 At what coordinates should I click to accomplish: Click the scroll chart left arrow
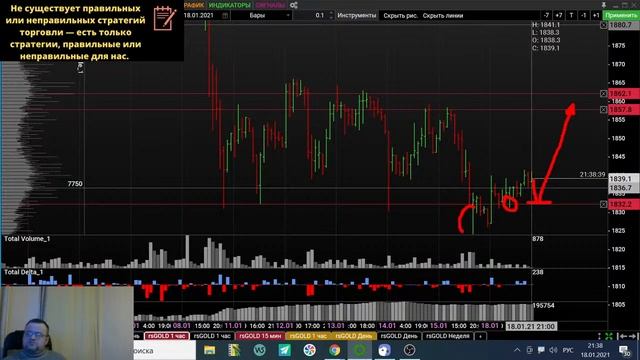(x=623, y=336)
